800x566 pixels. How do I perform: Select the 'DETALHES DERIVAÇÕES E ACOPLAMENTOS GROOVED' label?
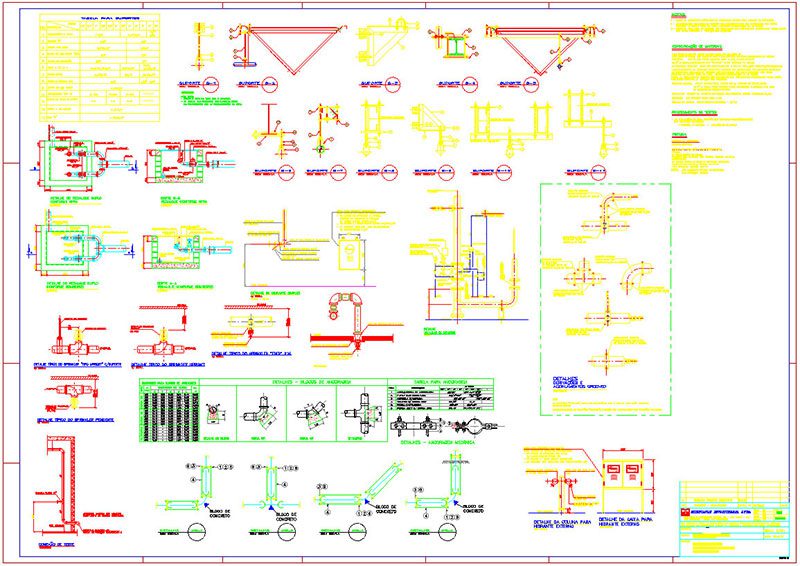[x=579, y=382]
